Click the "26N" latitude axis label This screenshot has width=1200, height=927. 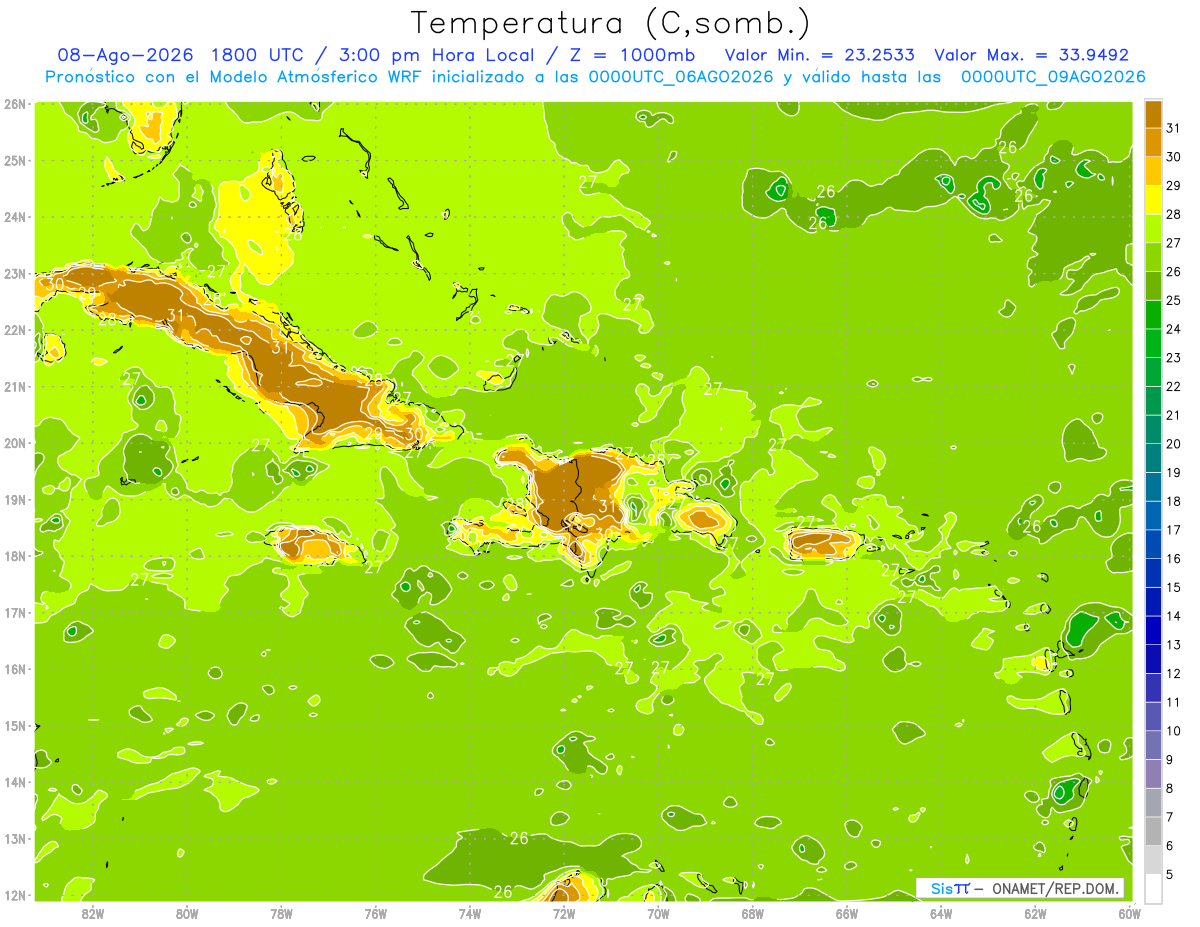[15, 104]
